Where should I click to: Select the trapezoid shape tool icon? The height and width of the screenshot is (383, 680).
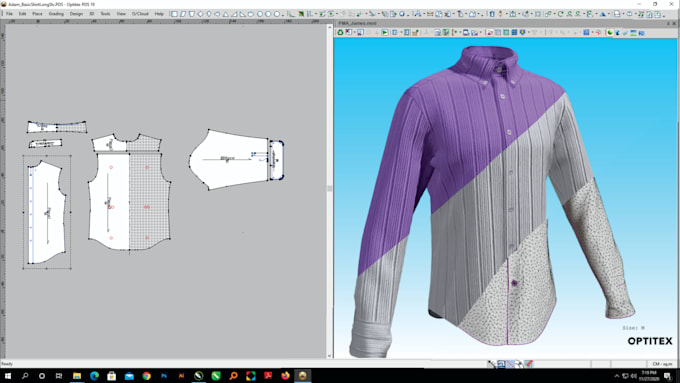[x=192, y=14]
